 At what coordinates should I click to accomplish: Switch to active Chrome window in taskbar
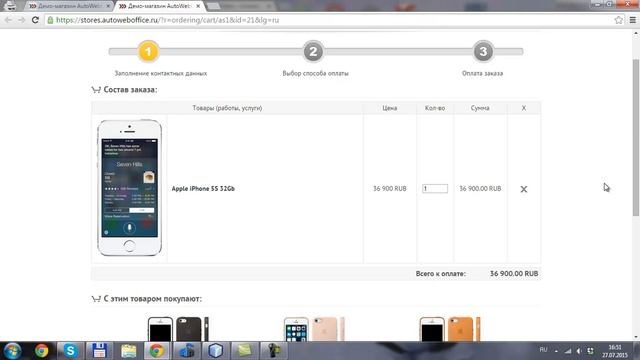click(157, 351)
